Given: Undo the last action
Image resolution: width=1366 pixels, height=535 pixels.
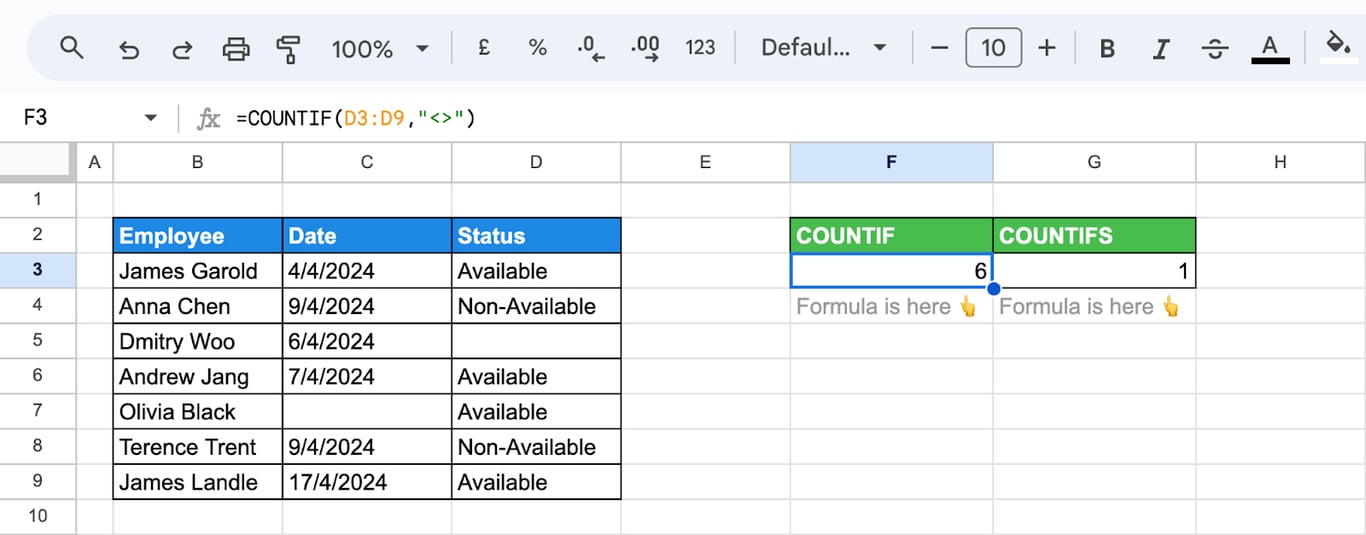Looking at the screenshot, I should point(128,48).
